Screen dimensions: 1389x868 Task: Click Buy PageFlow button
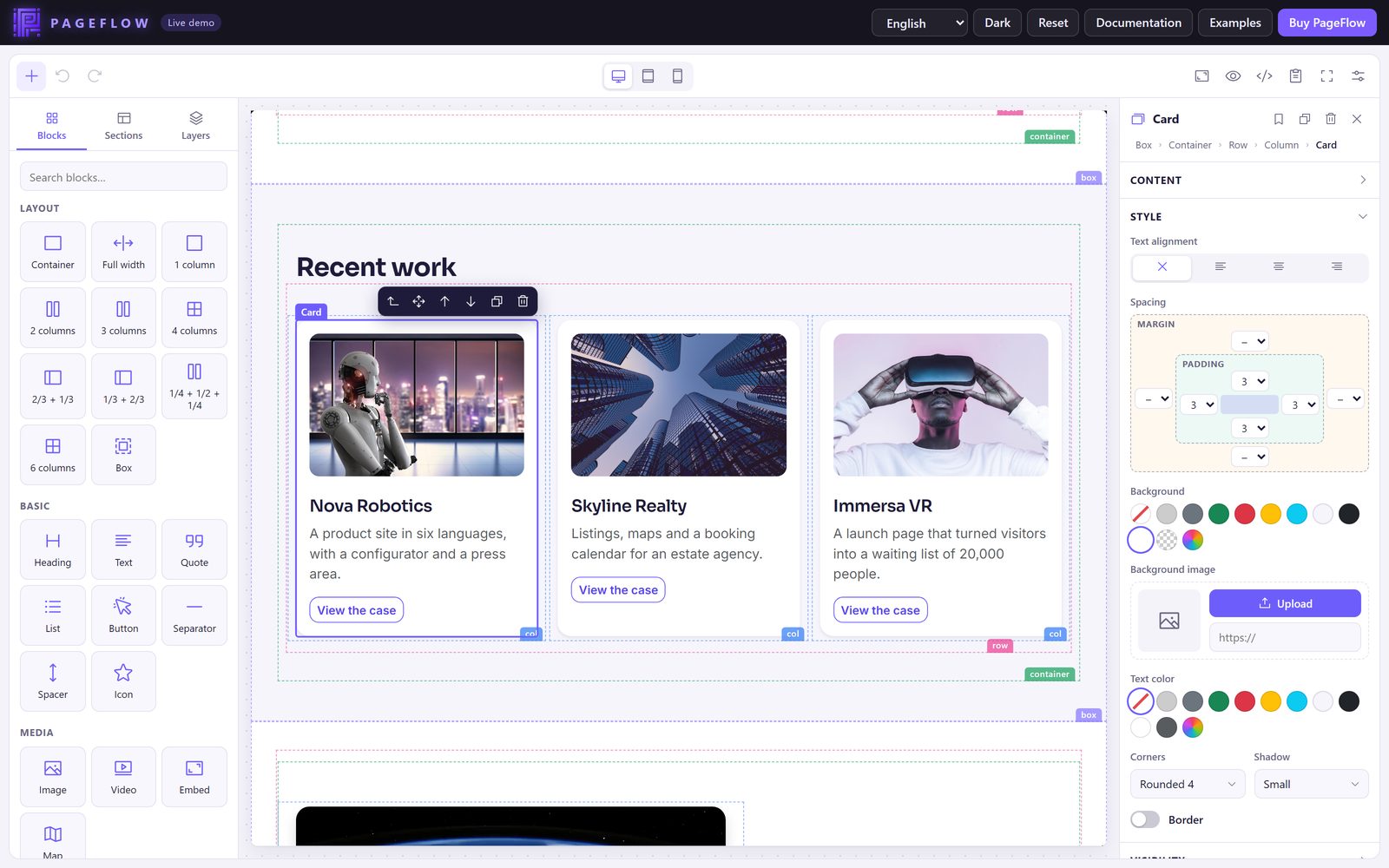tap(1326, 23)
